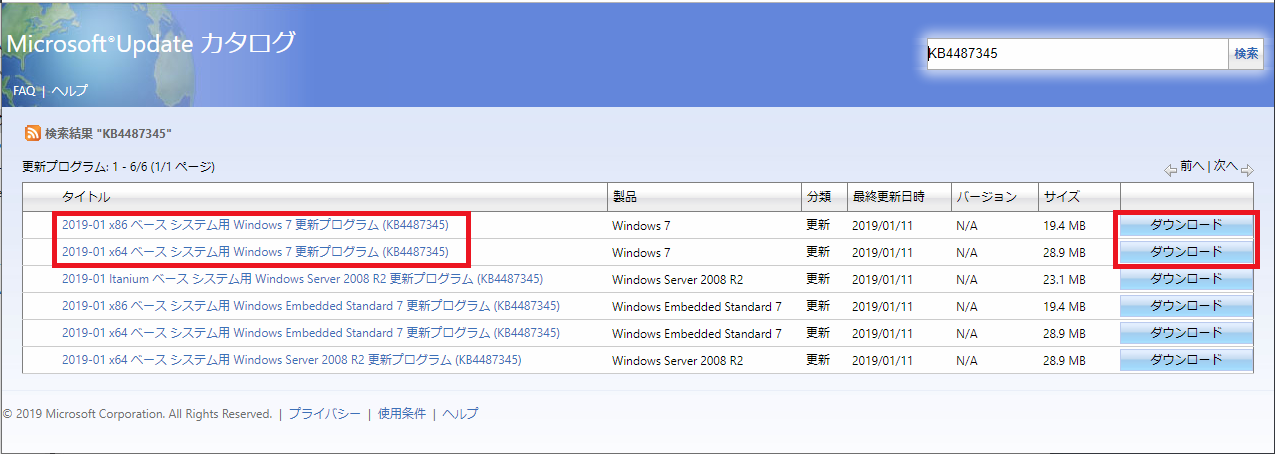This screenshot has height=454, width=1275.
Task: Open x86 Windows 7 update KB4487345 link
Action: click(255, 225)
